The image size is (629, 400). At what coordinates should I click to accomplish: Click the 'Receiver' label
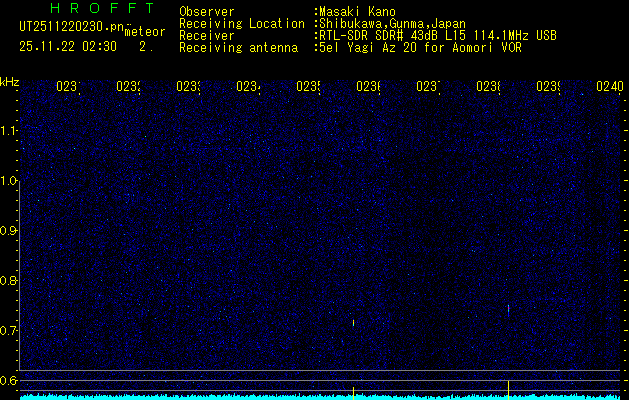(x=207, y=36)
